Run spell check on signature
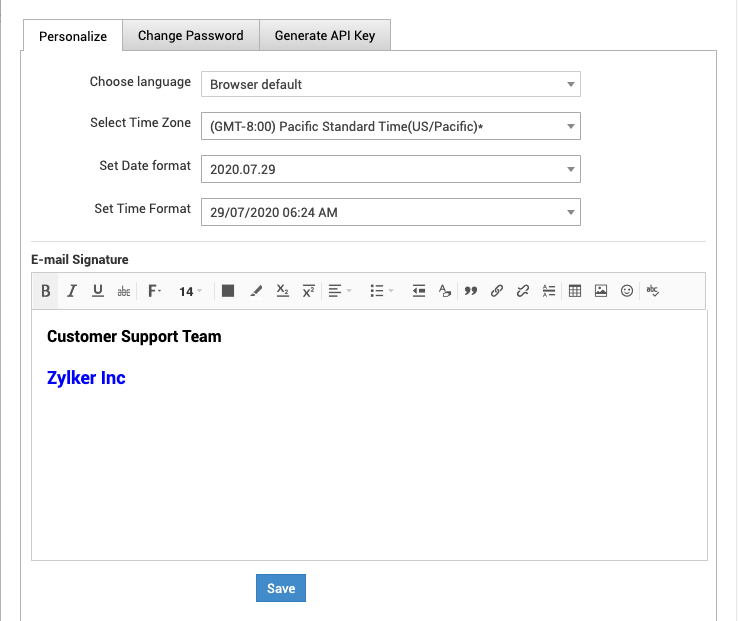This screenshot has height=621, width=738. 653,291
